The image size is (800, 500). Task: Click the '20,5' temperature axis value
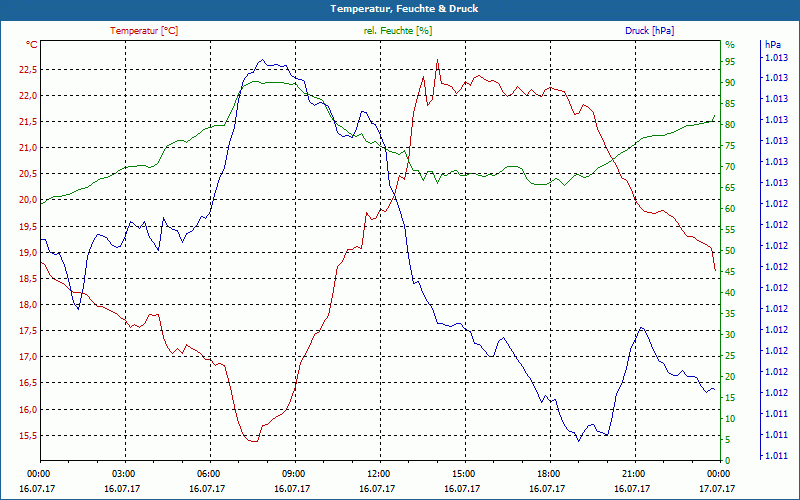click(28, 174)
